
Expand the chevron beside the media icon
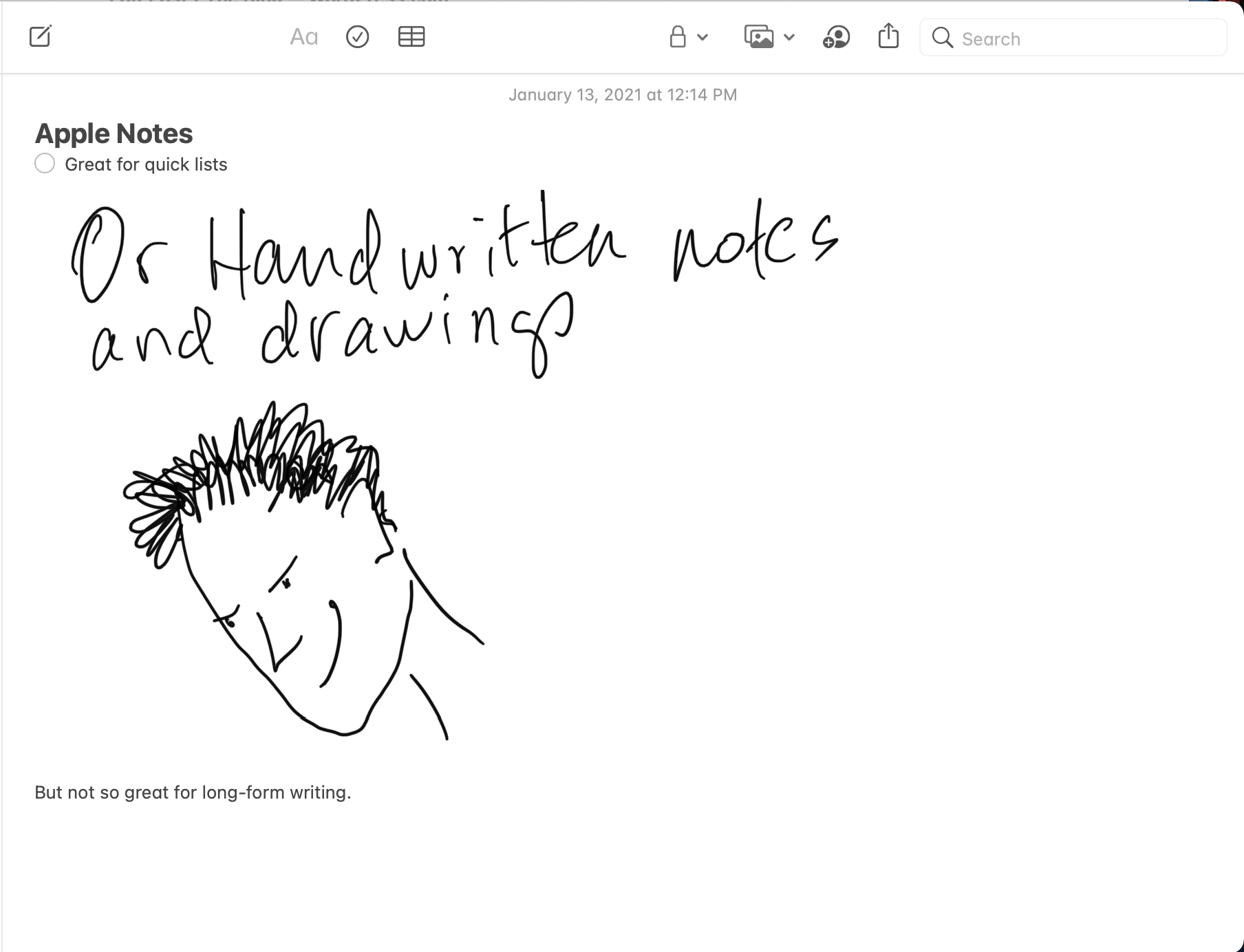point(789,38)
